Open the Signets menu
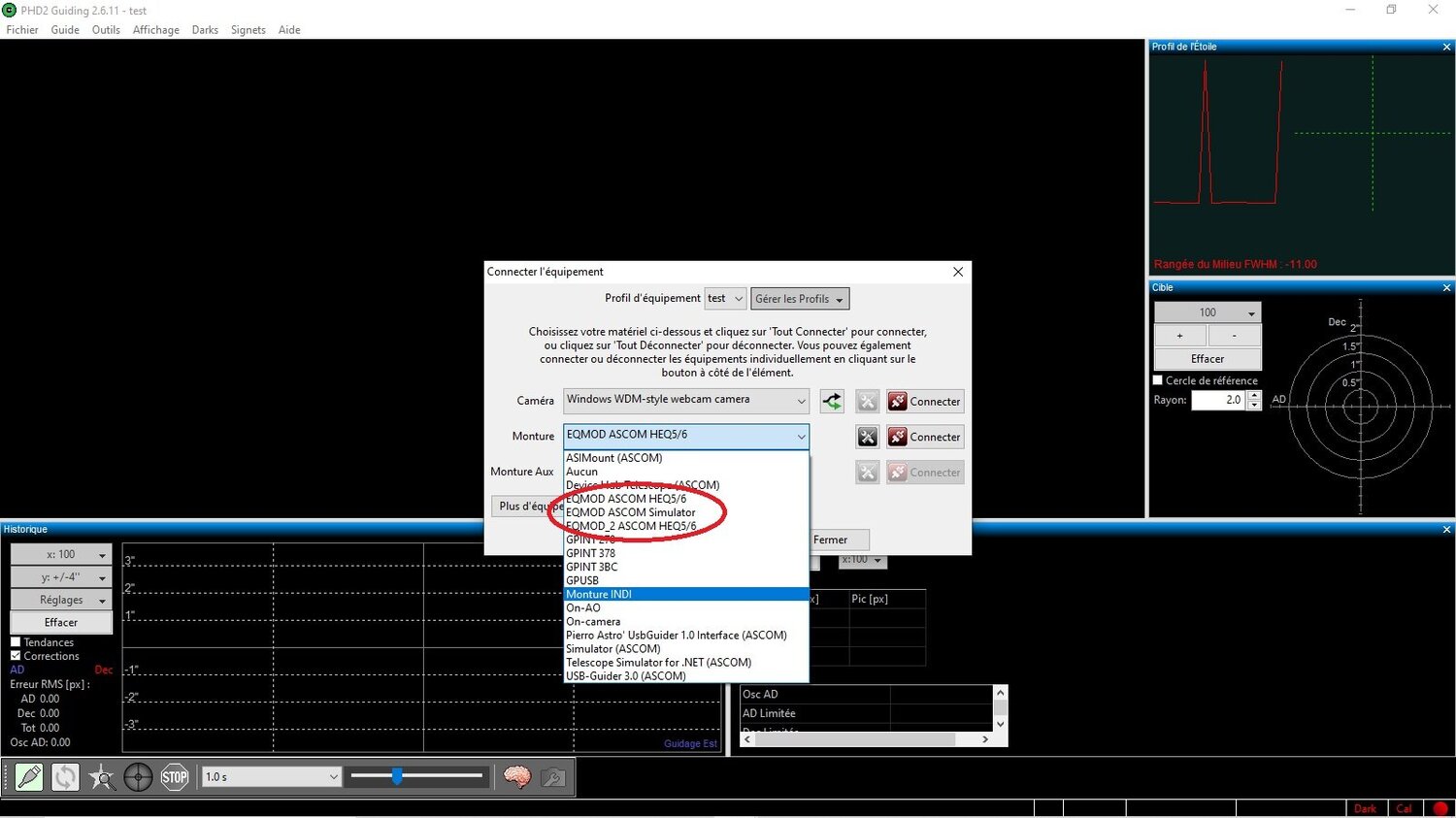The image size is (1456, 818). coord(248,30)
